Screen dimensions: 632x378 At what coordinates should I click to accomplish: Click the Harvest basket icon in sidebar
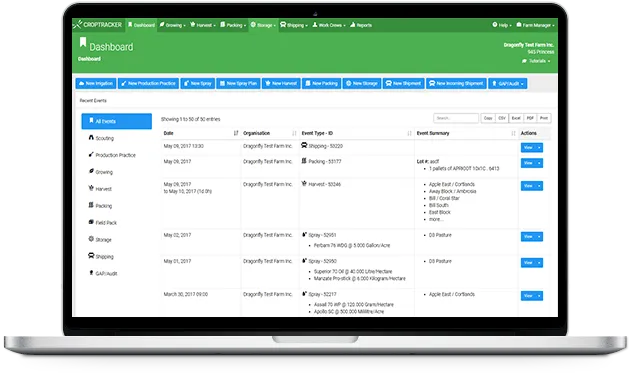coord(91,188)
